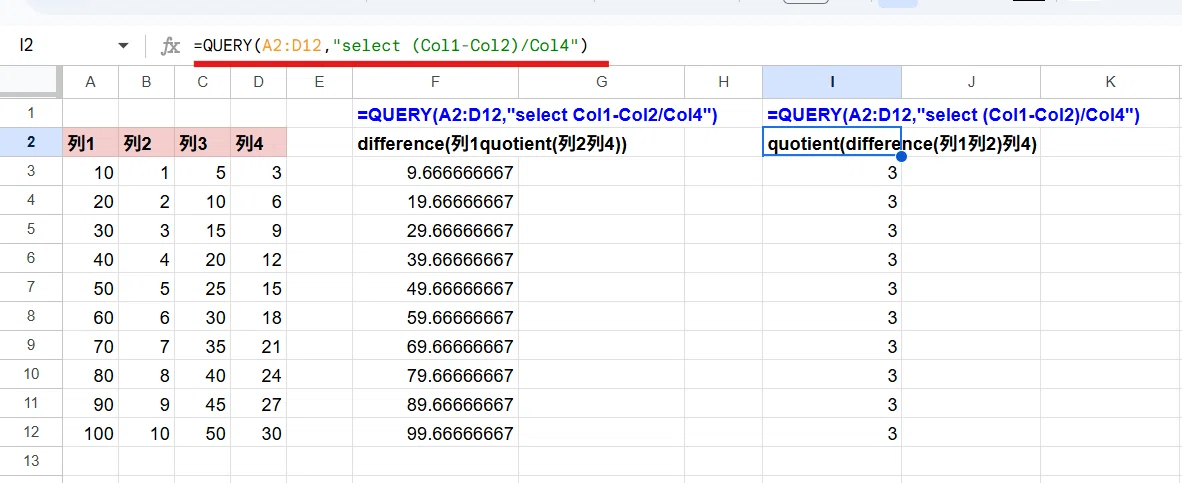Click cell with value 99.66666667
1182x483 pixels.
click(435, 433)
